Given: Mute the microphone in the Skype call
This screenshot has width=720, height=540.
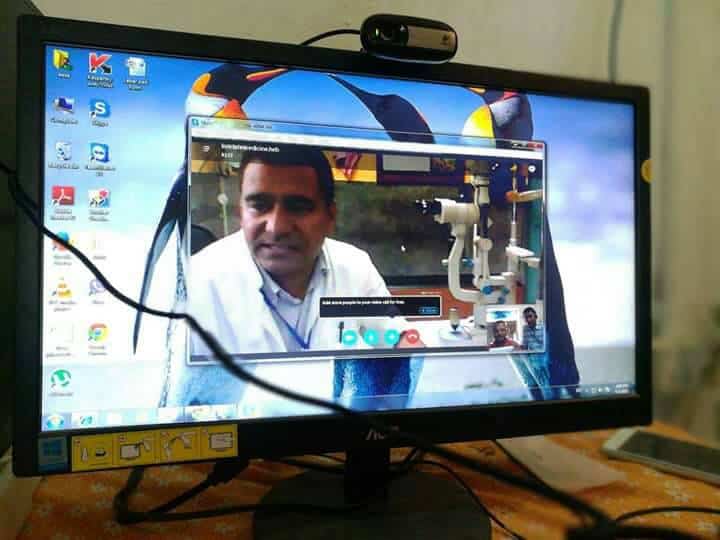Looking at the screenshot, I should 371,337.
